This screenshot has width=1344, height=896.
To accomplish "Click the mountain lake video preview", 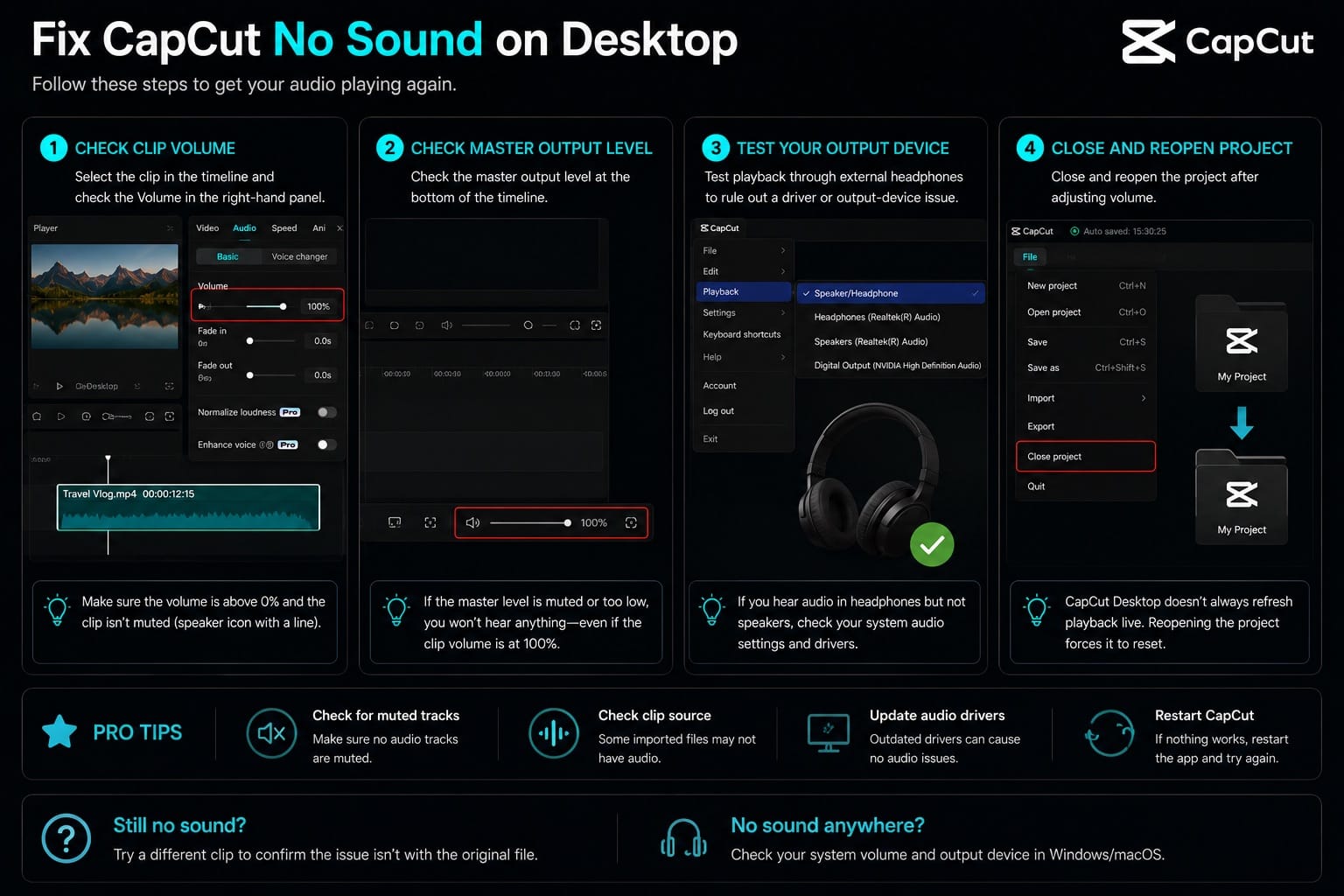I will [104, 297].
